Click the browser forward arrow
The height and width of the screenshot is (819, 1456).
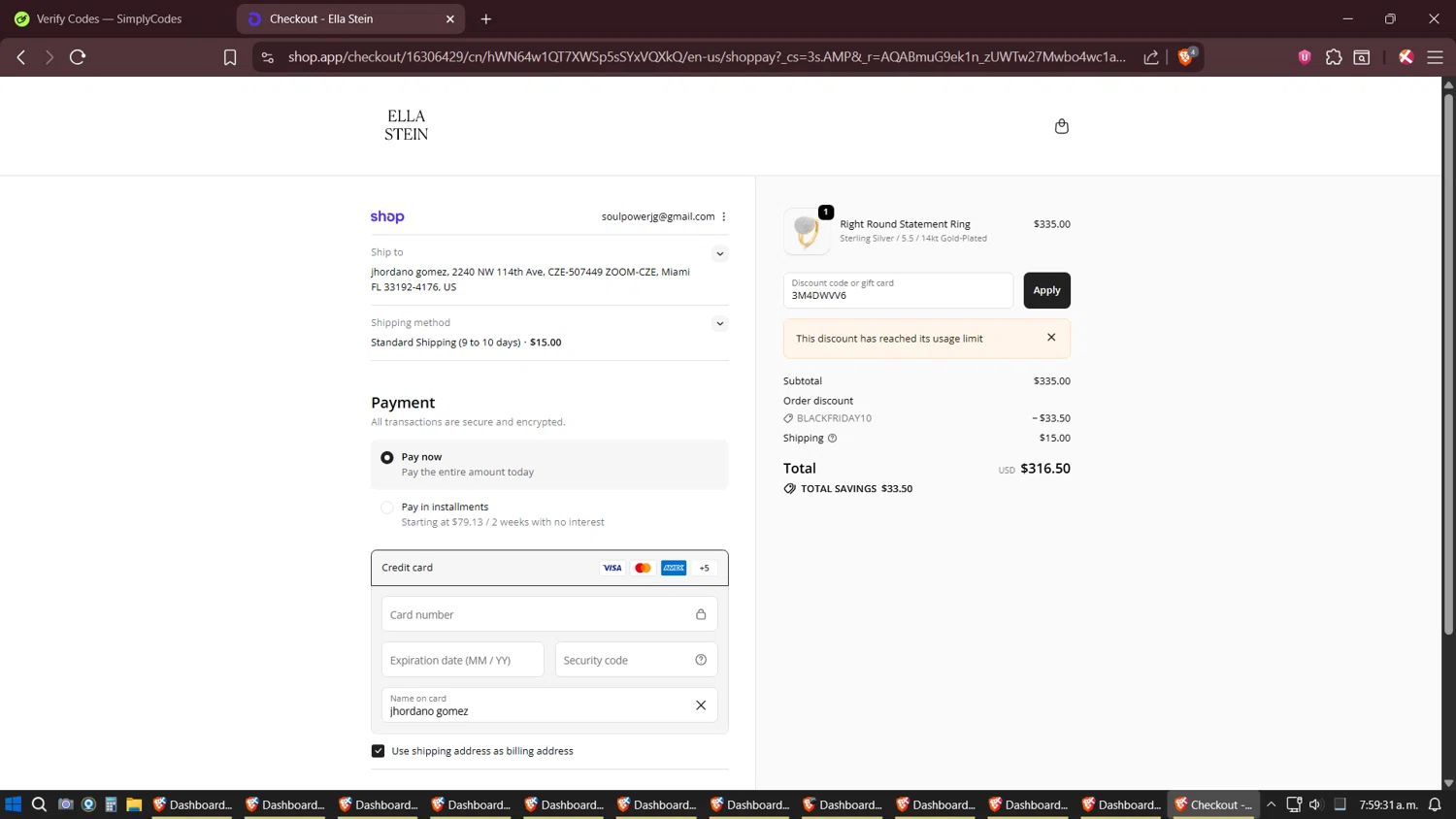[x=49, y=57]
